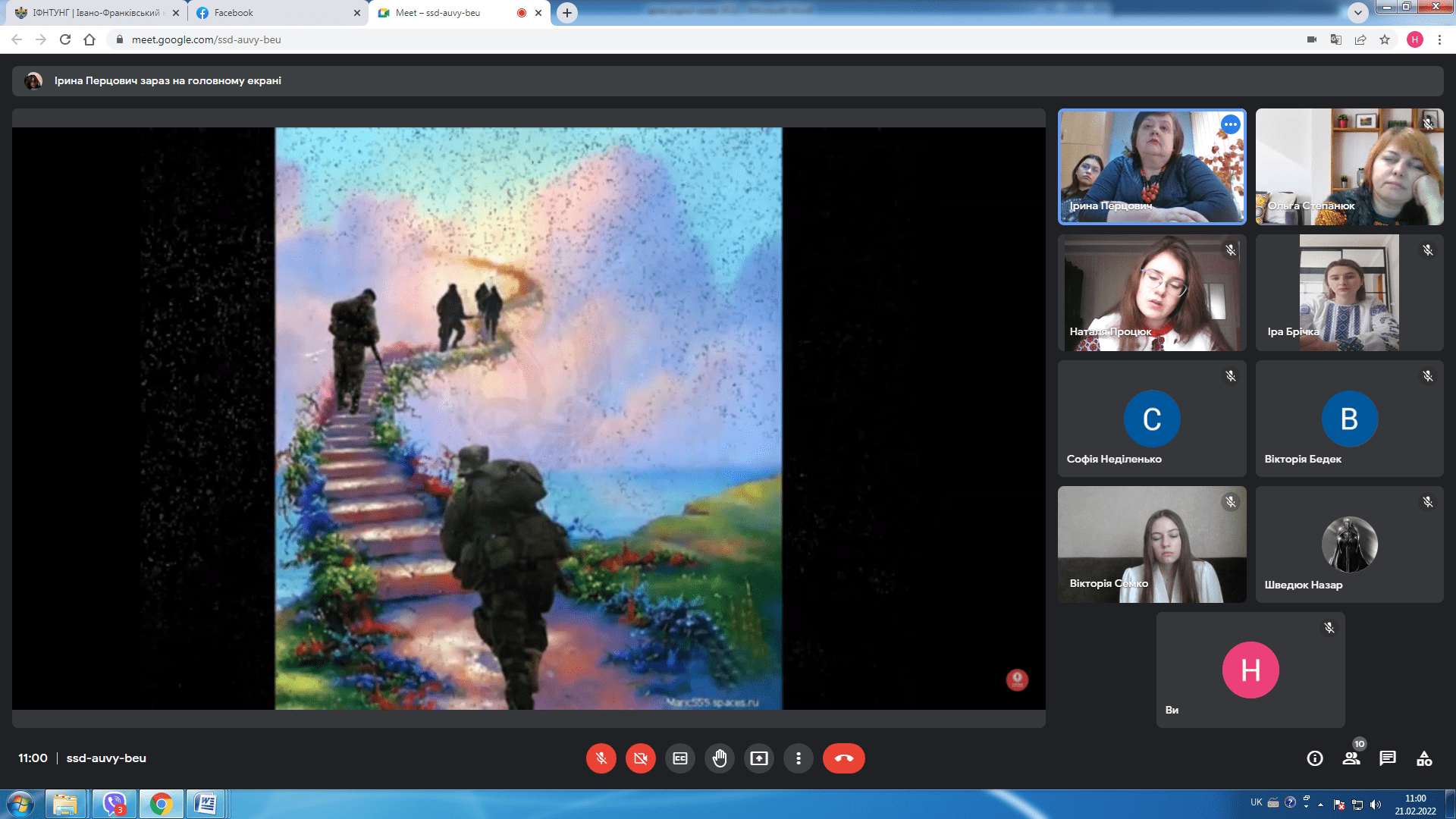Viewport: 1456px width, 819px height.
Task: Open meeting details info icon
Action: click(x=1315, y=758)
